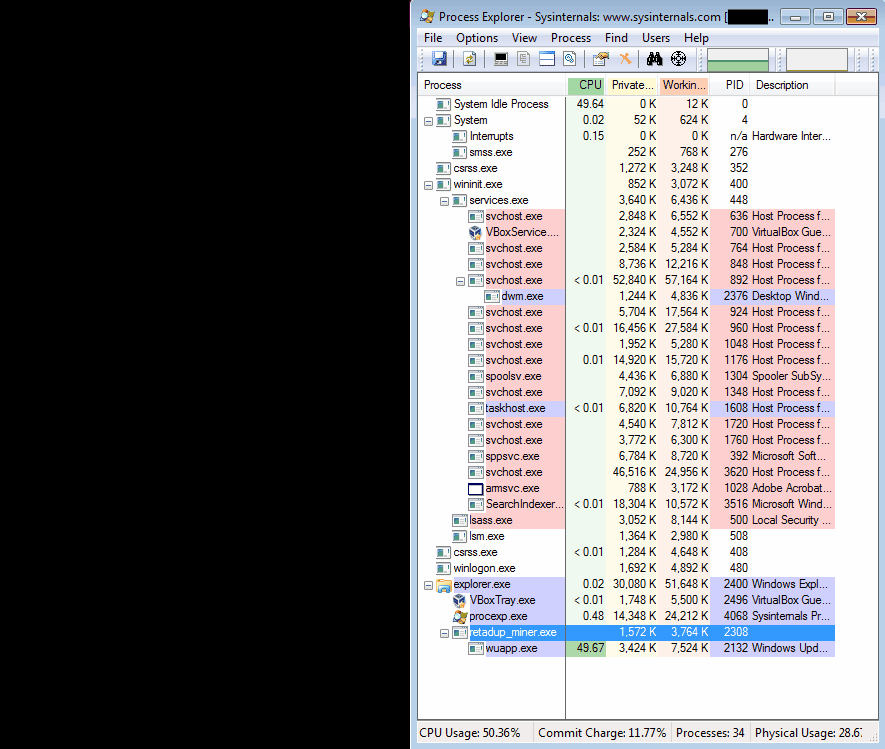Open the Find menu

[616, 38]
